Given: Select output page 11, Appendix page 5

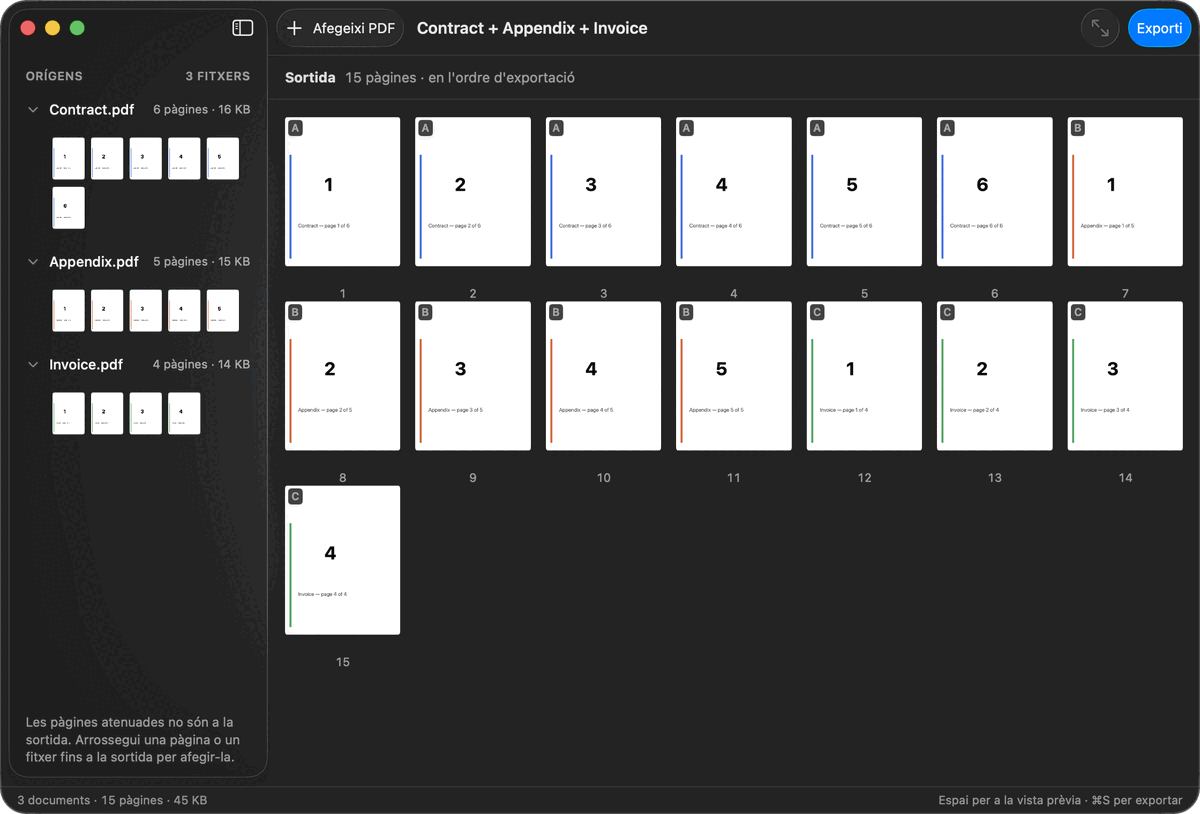Looking at the screenshot, I should pos(734,376).
